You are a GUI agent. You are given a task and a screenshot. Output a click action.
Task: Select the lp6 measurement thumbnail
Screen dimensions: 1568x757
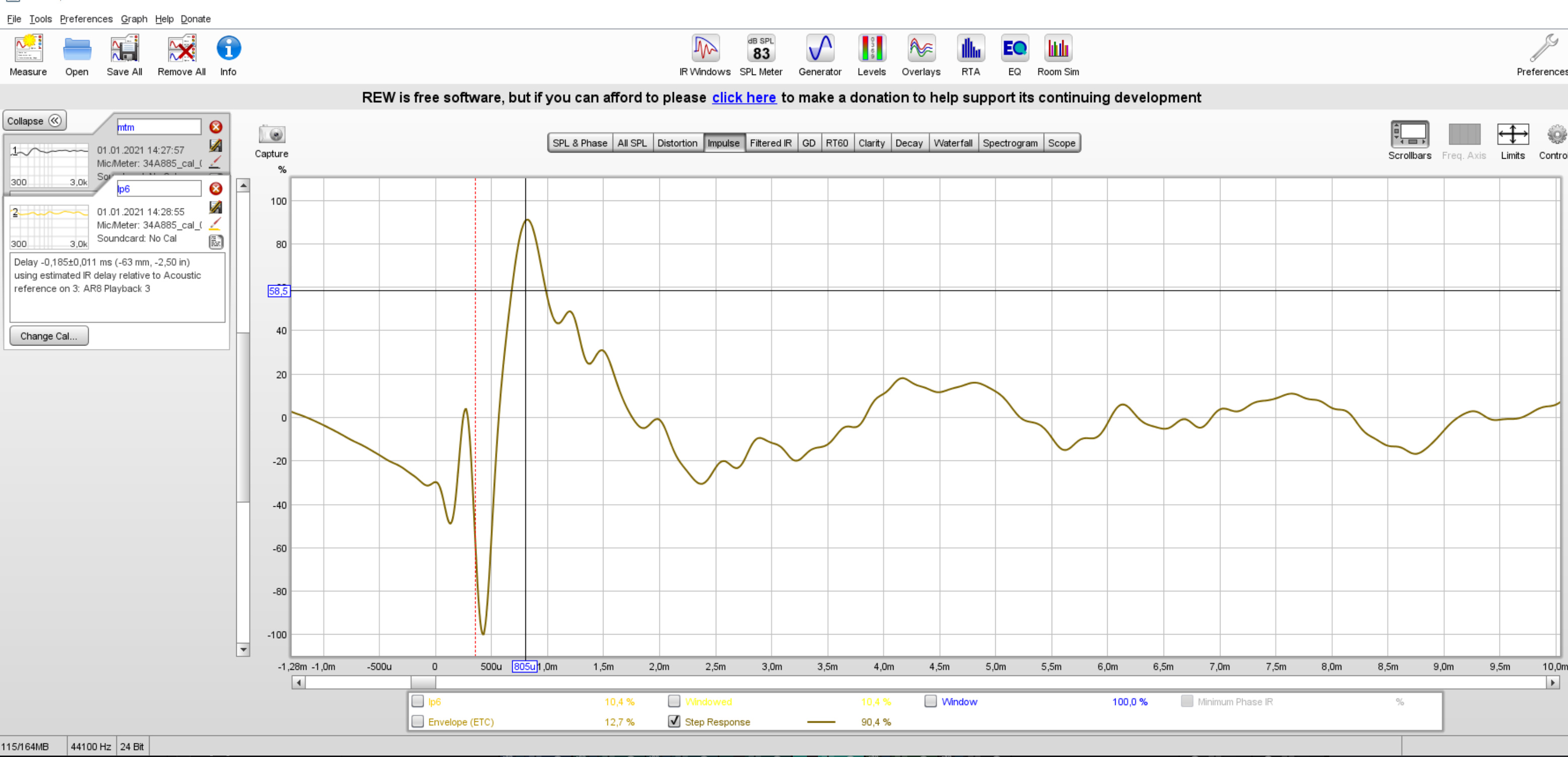pos(49,226)
